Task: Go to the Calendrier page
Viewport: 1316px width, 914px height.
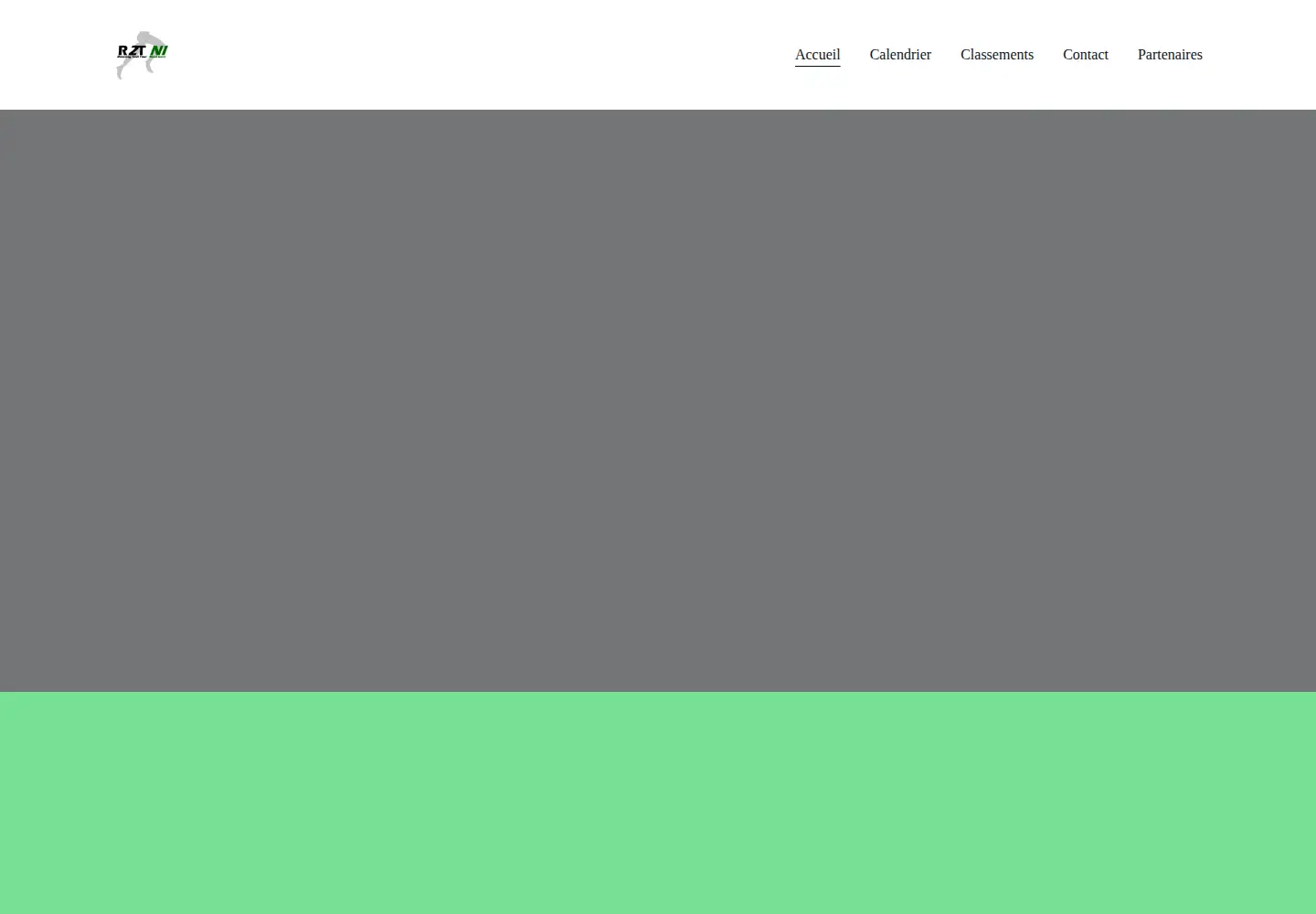Action: coord(900,55)
